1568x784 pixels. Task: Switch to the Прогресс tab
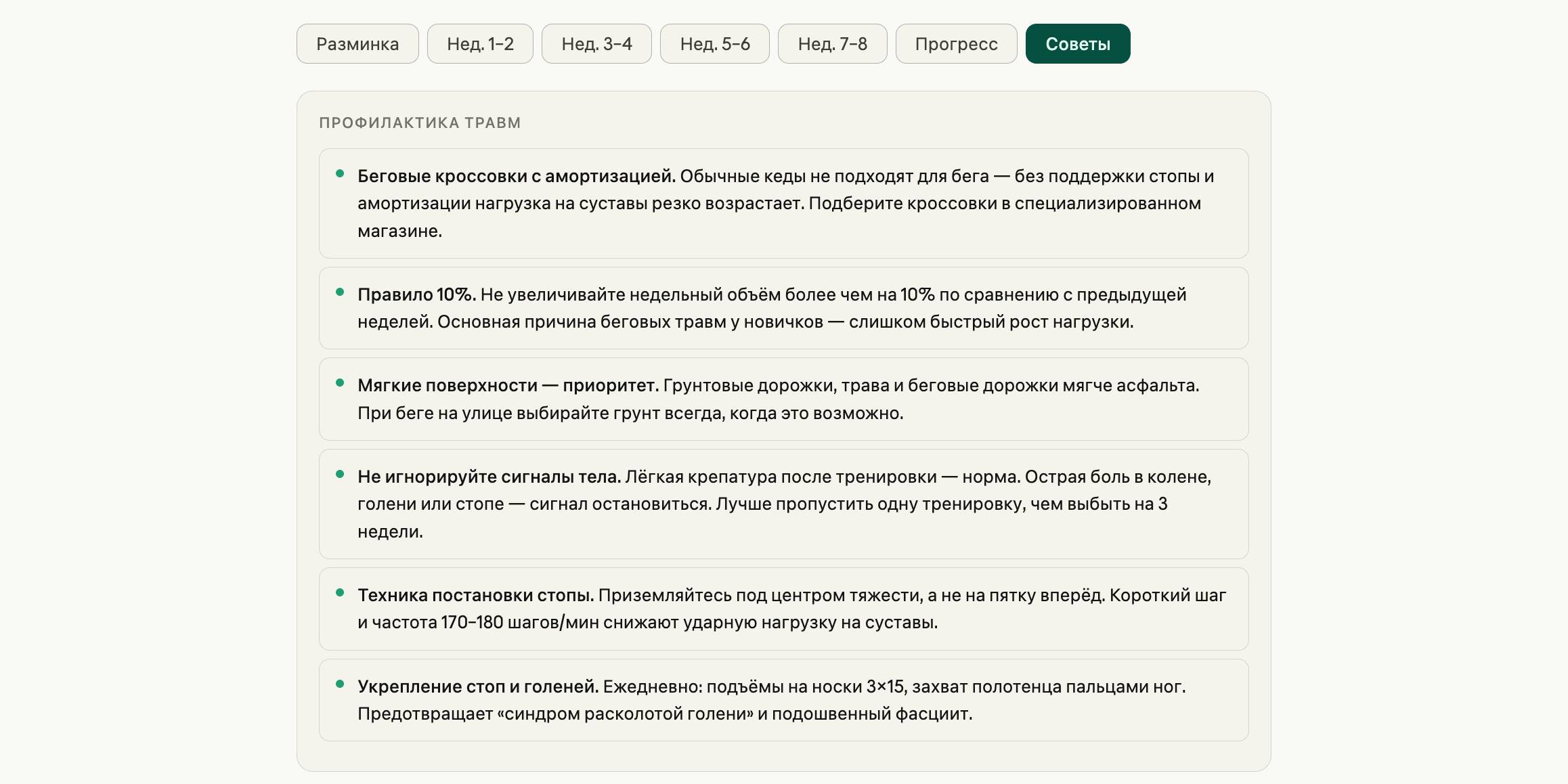point(956,44)
